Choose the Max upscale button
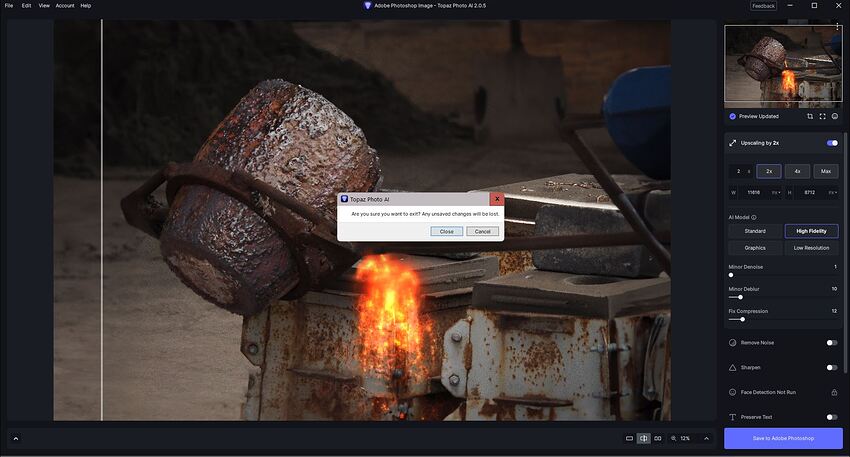 pos(826,171)
